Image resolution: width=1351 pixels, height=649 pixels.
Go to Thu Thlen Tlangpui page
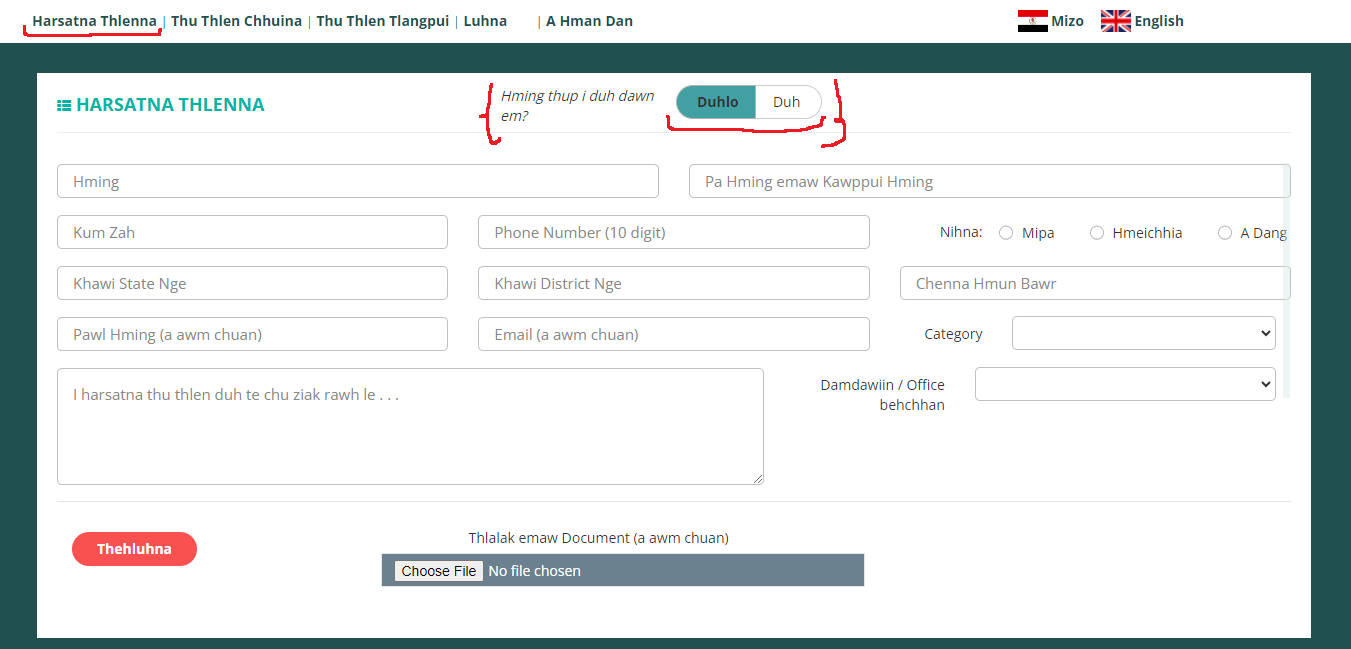tap(383, 21)
